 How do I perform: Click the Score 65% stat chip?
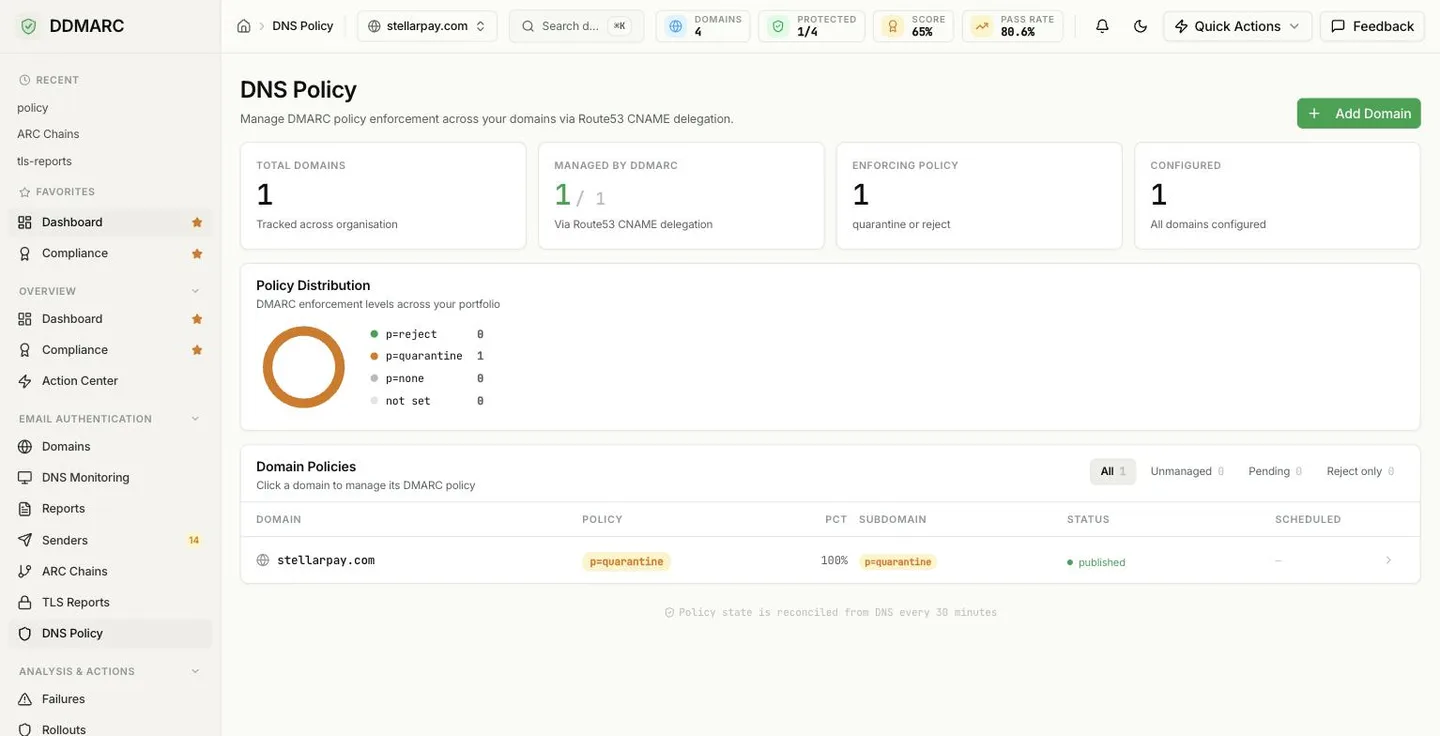click(913, 26)
